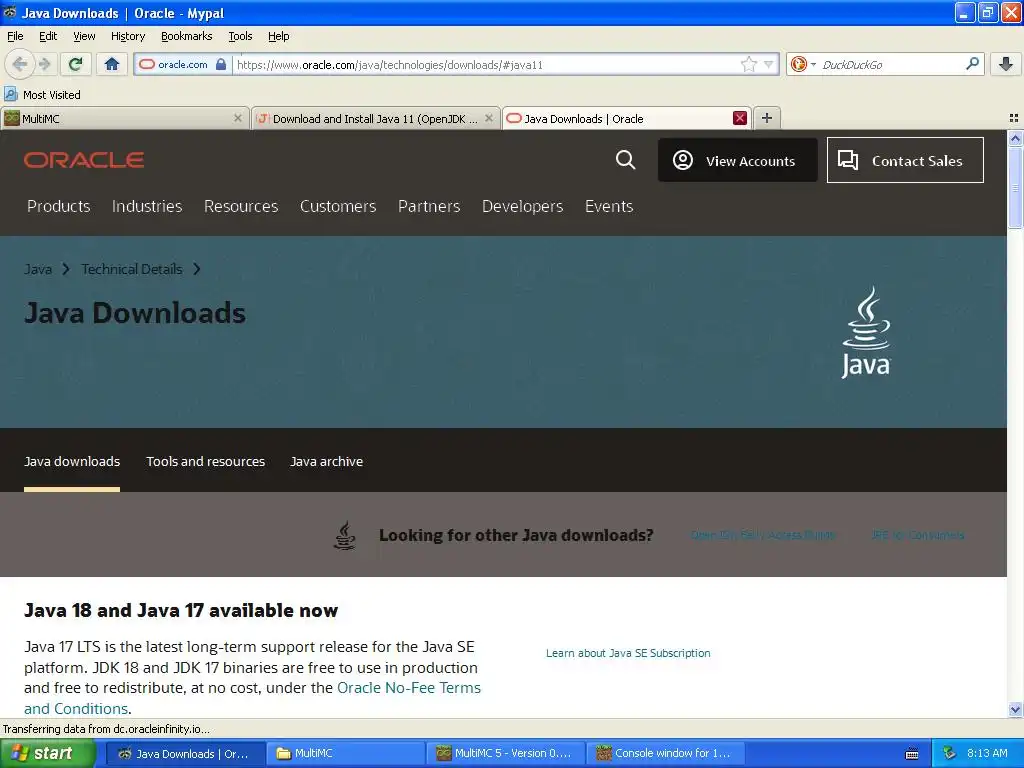Open the Windows start button
This screenshot has height=768, width=1024.
47,754
